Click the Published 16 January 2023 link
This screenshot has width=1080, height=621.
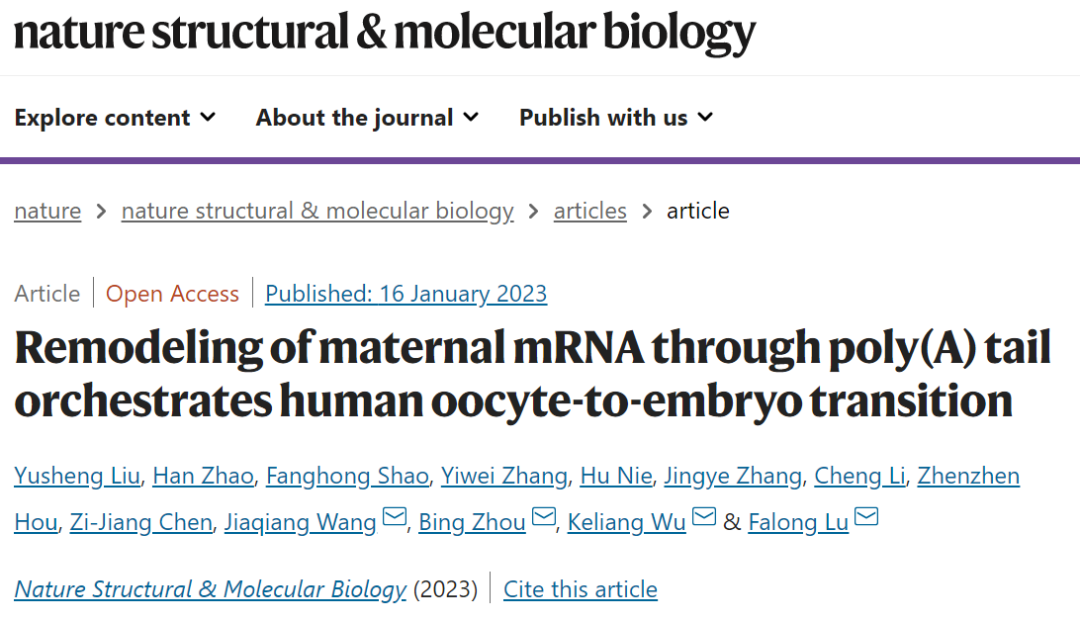tap(406, 294)
